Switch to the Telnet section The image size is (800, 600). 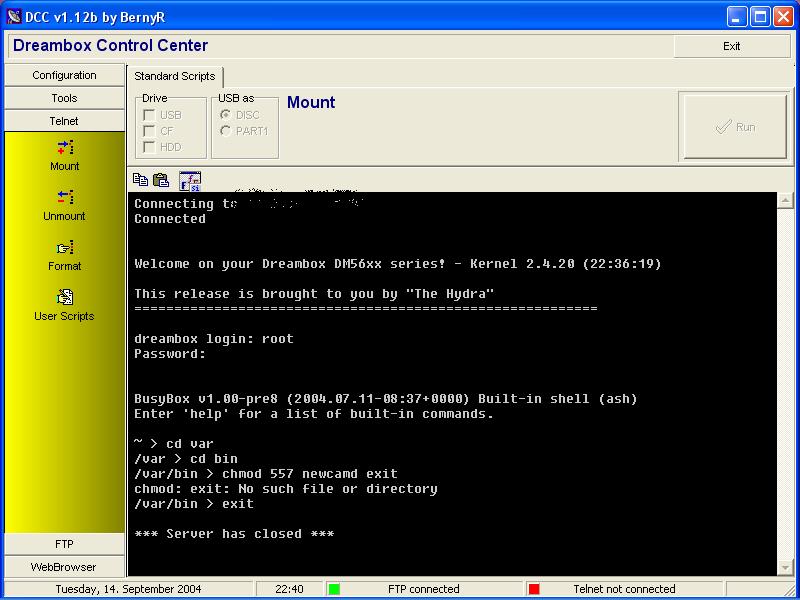coord(64,121)
